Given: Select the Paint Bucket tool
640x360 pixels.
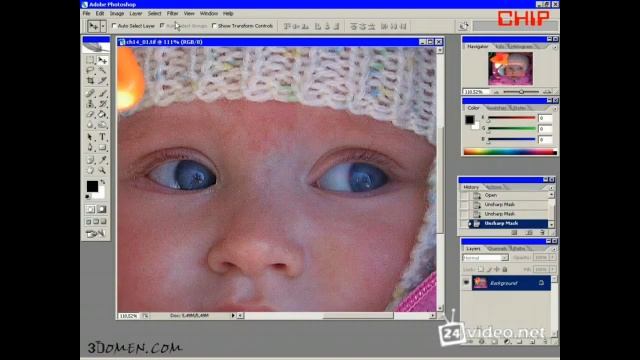Looking at the screenshot, I should pos(102,114).
